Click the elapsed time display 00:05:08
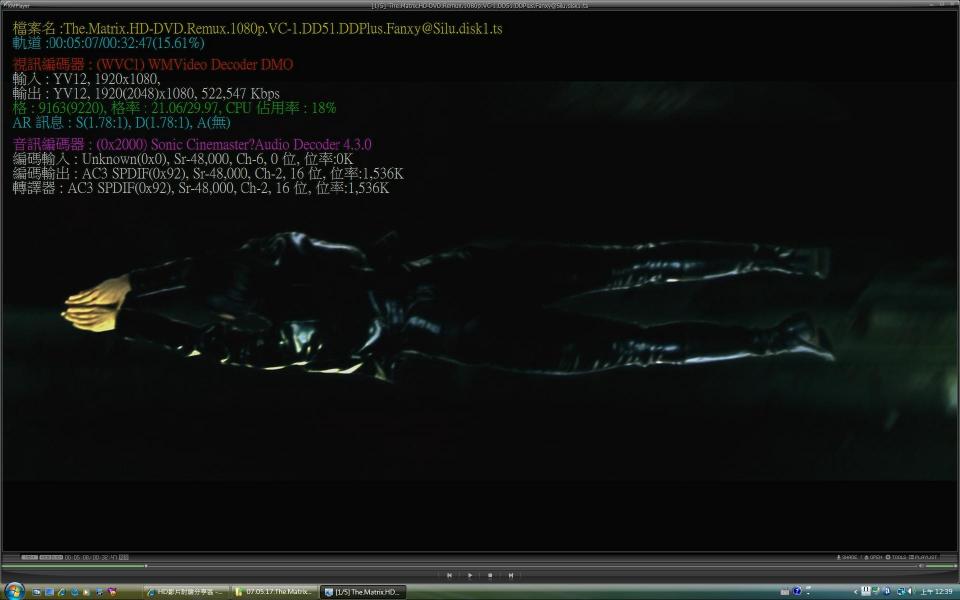The height and width of the screenshot is (600, 960). click(78, 557)
